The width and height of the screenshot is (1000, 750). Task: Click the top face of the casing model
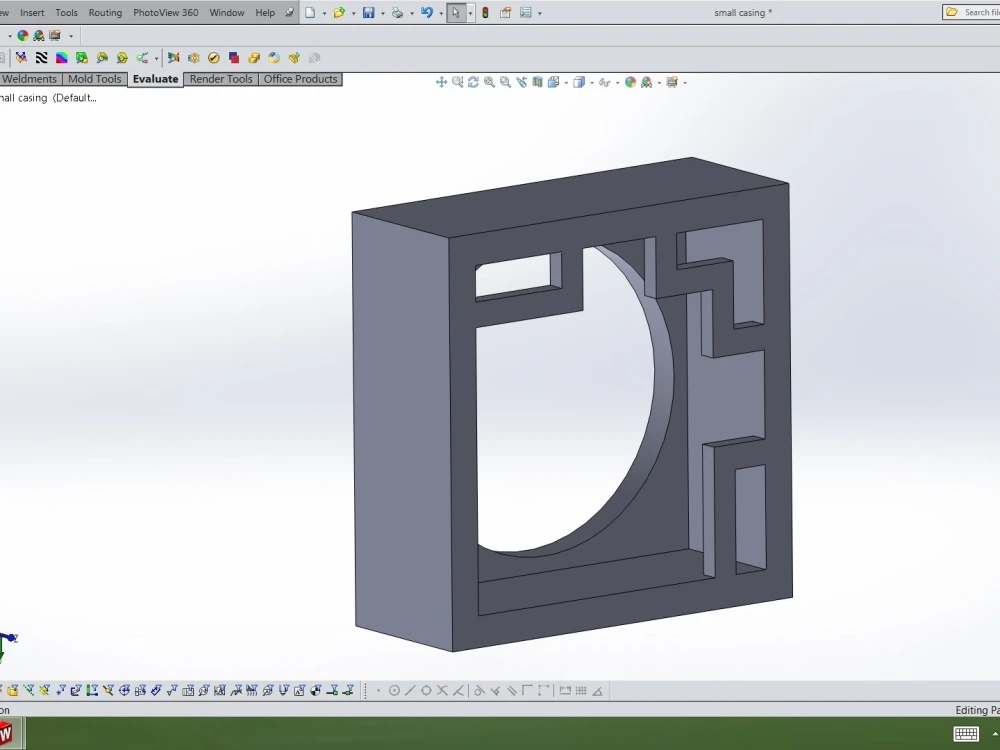click(x=571, y=198)
